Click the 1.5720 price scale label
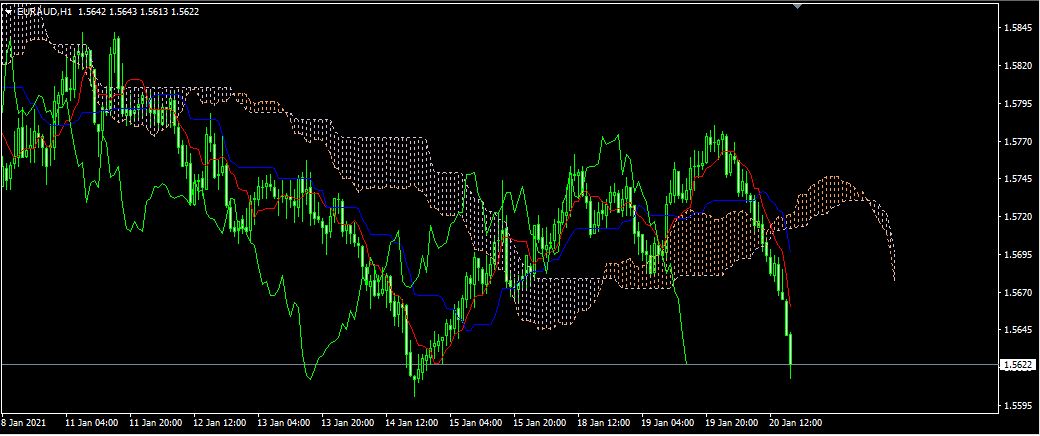1040x436 pixels. pyautogui.click(x=1016, y=217)
